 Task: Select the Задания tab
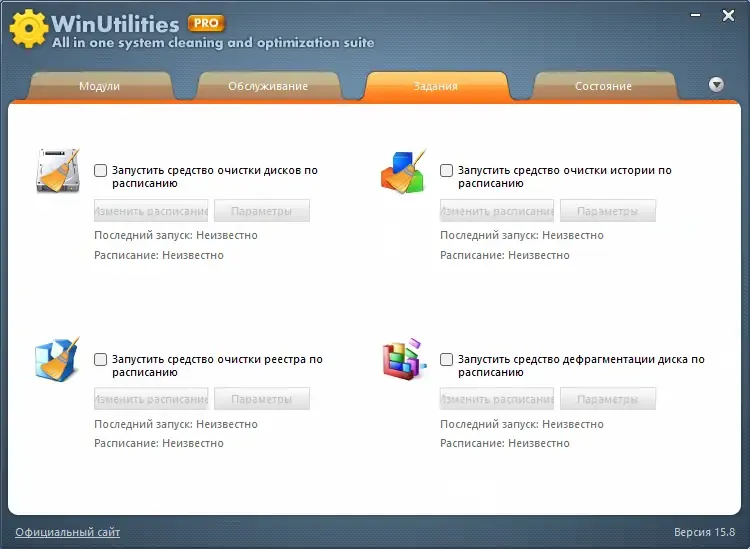(x=436, y=86)
